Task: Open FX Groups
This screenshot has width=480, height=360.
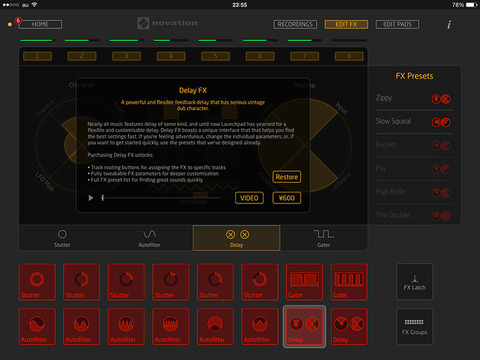Action: click(x=414, y=326)
